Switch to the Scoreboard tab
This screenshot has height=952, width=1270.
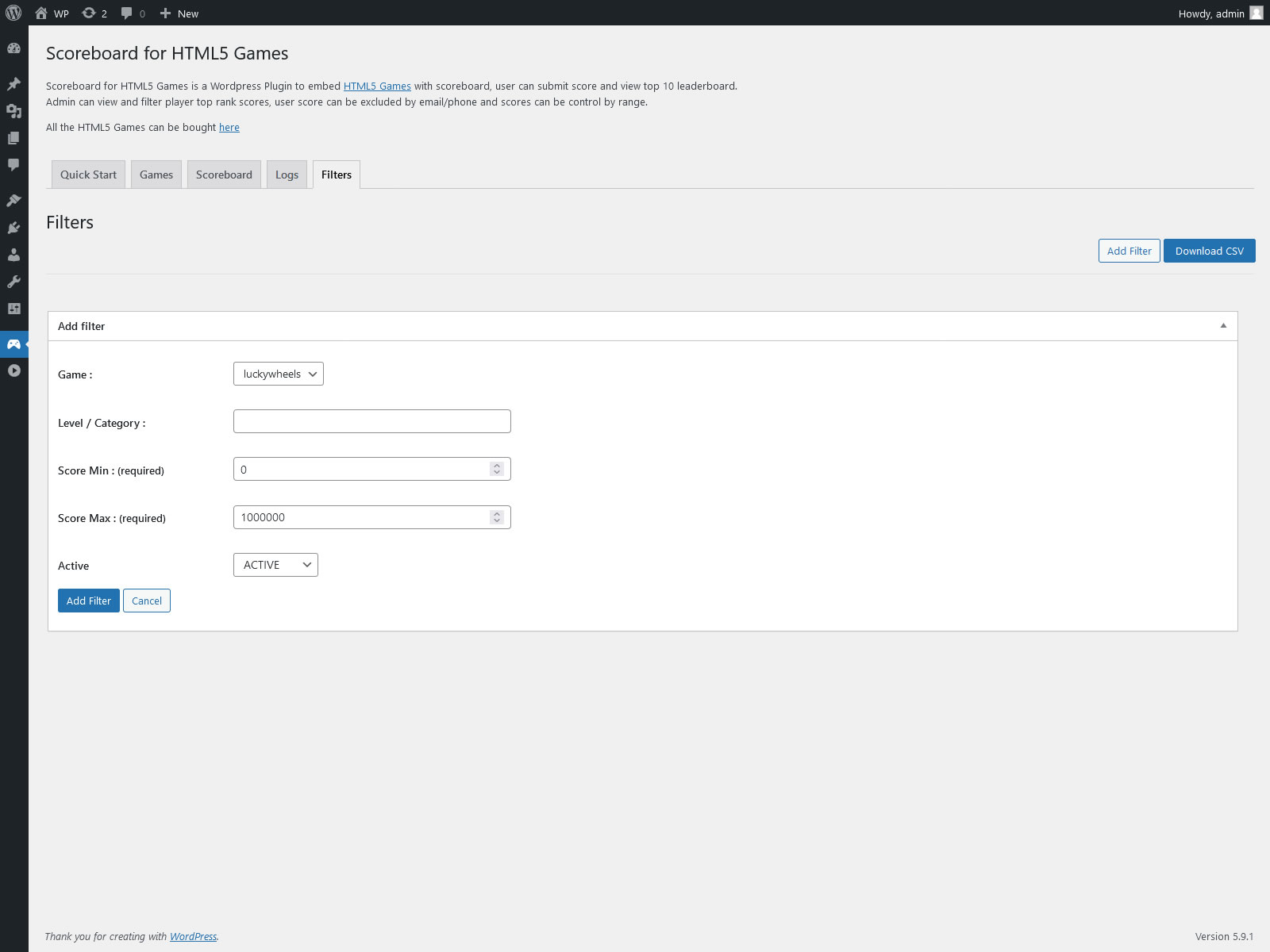click(224, 175)
